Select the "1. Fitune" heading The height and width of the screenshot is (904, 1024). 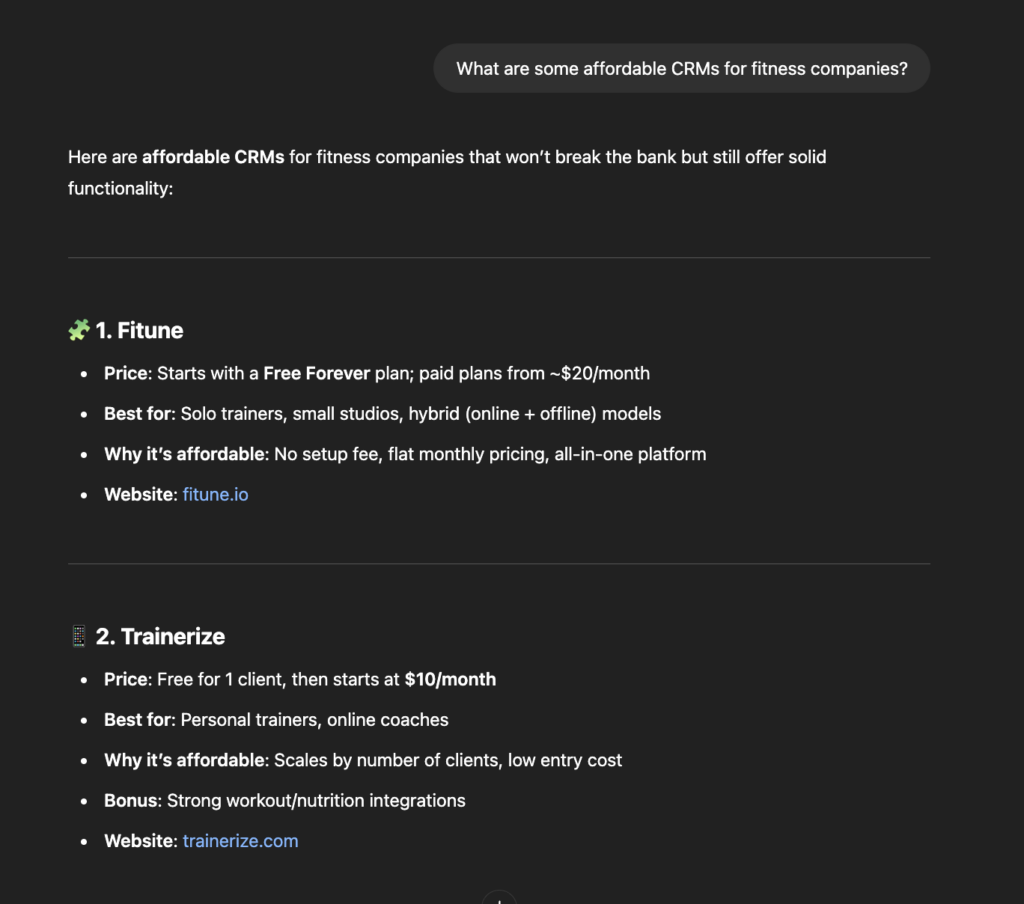(x=139, y=330)
